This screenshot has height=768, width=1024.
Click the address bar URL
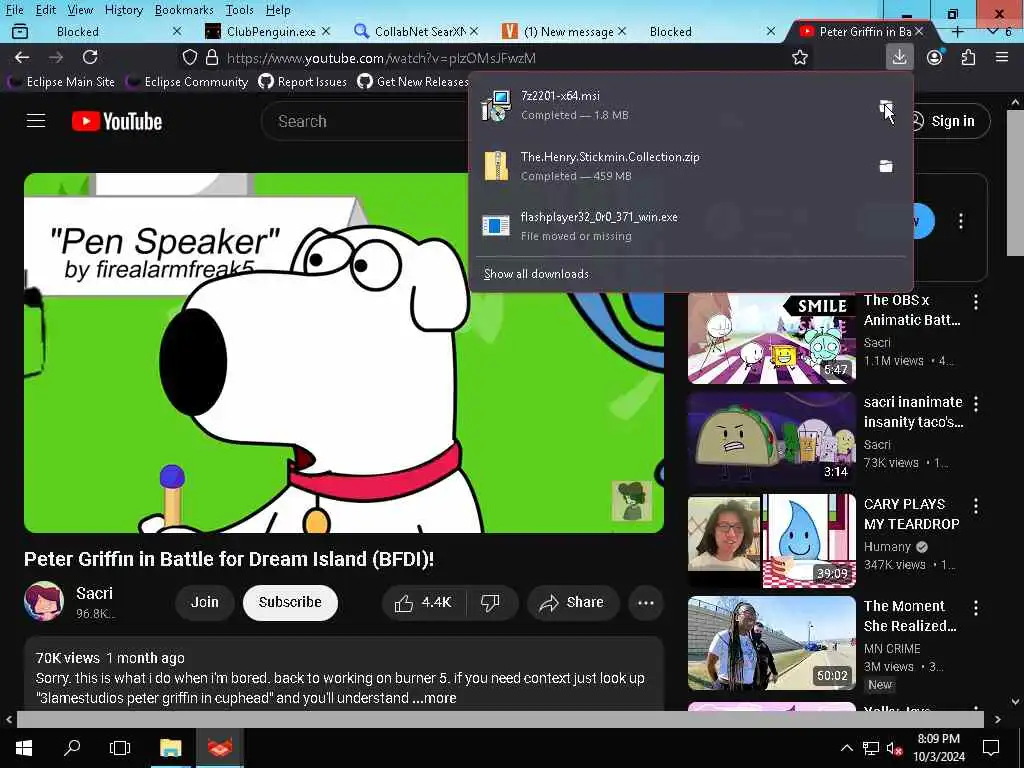(381, 58)
